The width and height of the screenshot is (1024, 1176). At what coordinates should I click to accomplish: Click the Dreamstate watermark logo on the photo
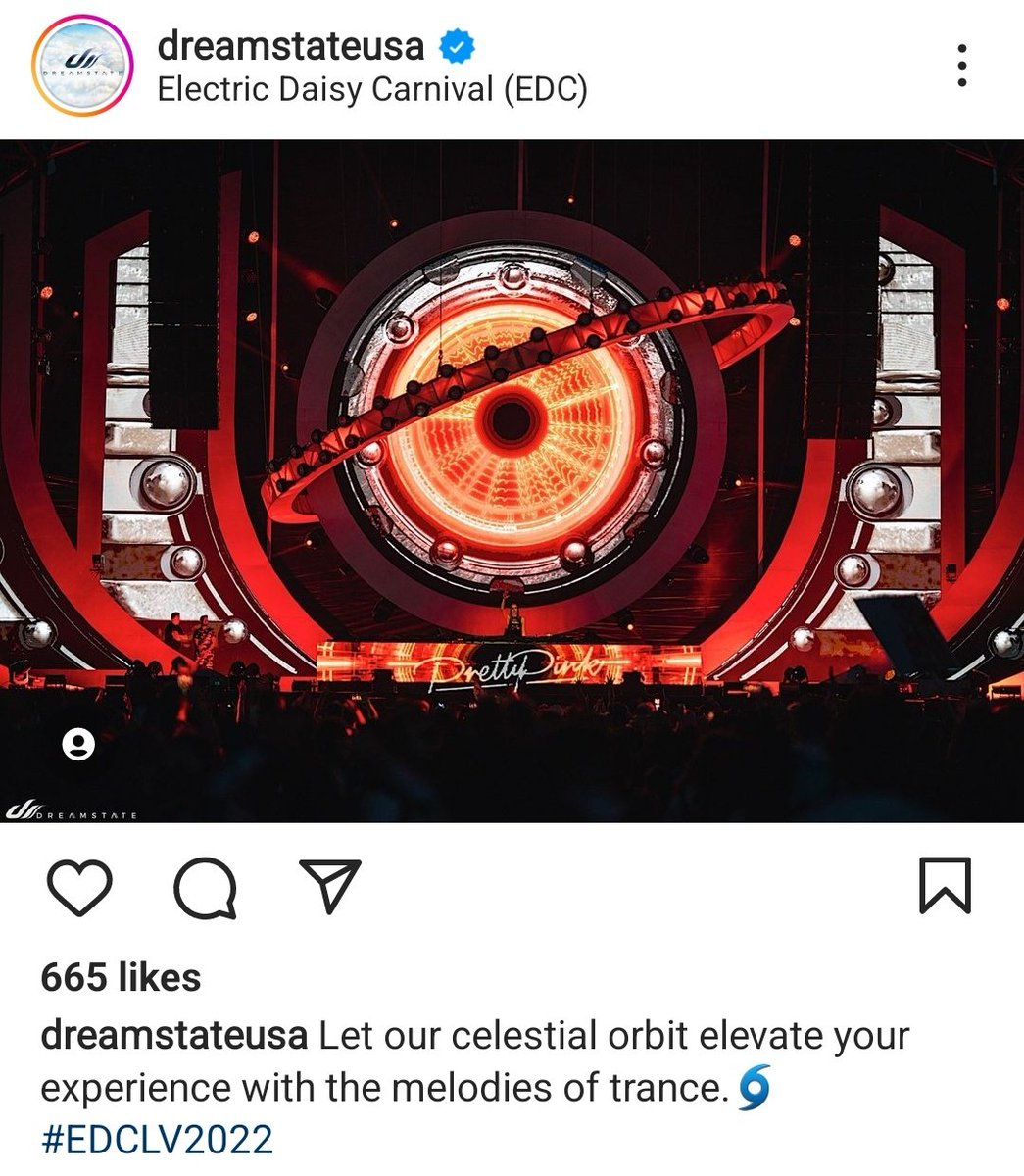71,811
